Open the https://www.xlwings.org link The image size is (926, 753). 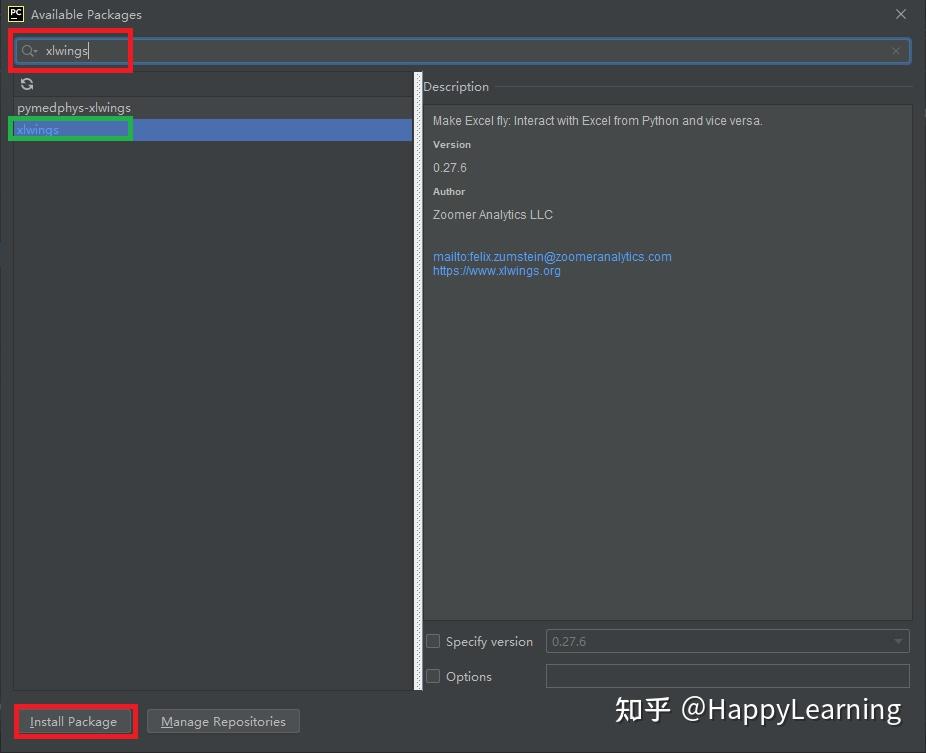[497, 271]
